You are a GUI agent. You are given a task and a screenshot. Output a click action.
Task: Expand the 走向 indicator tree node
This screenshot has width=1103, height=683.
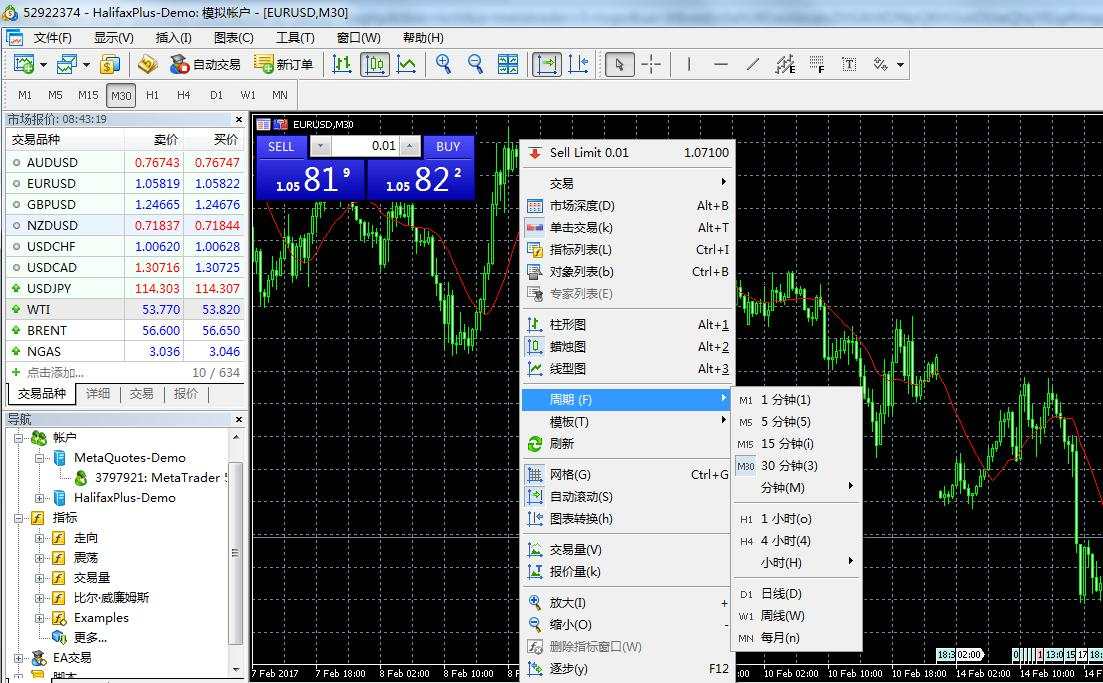click(40, 538)
